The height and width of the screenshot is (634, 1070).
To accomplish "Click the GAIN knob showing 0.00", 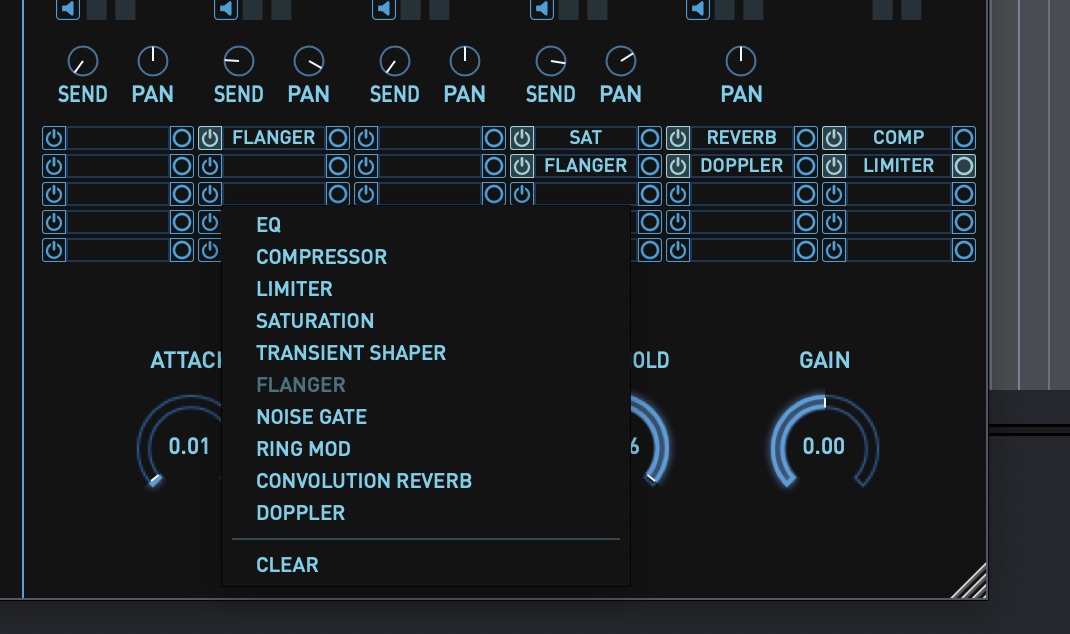I will coord(824,446).
